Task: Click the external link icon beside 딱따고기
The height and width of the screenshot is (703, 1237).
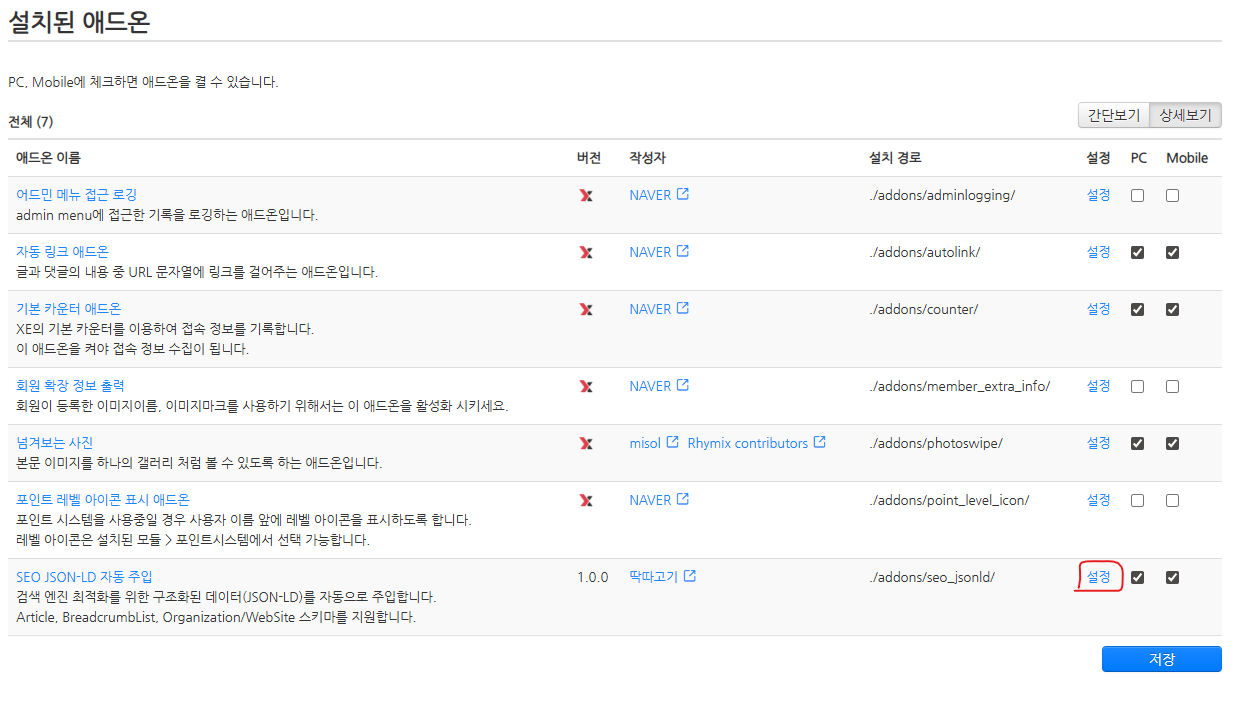Action: click(x=690, y=576)
